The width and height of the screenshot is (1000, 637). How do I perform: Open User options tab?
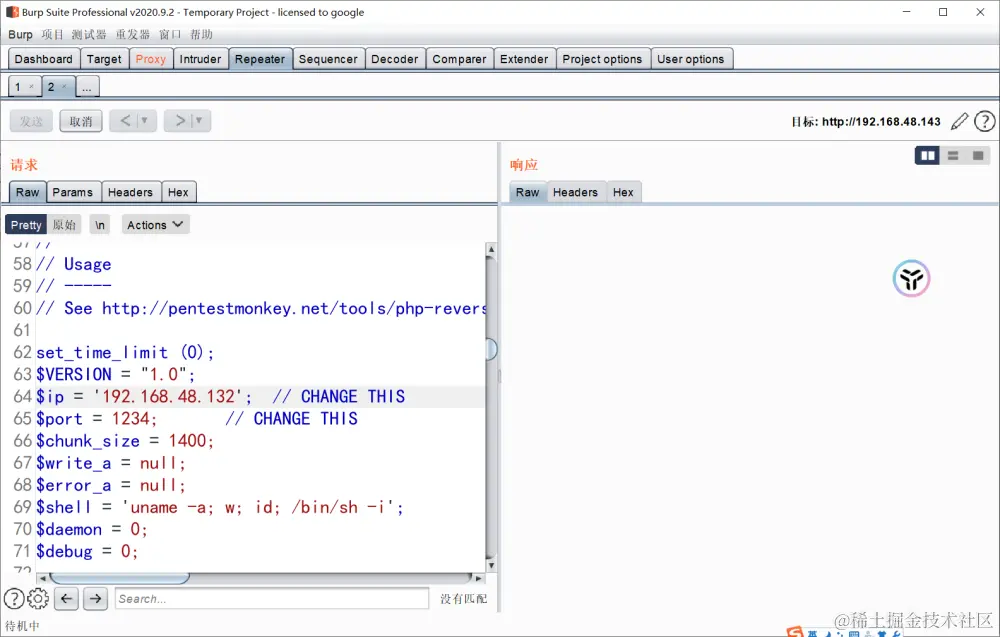click(691, 59)
